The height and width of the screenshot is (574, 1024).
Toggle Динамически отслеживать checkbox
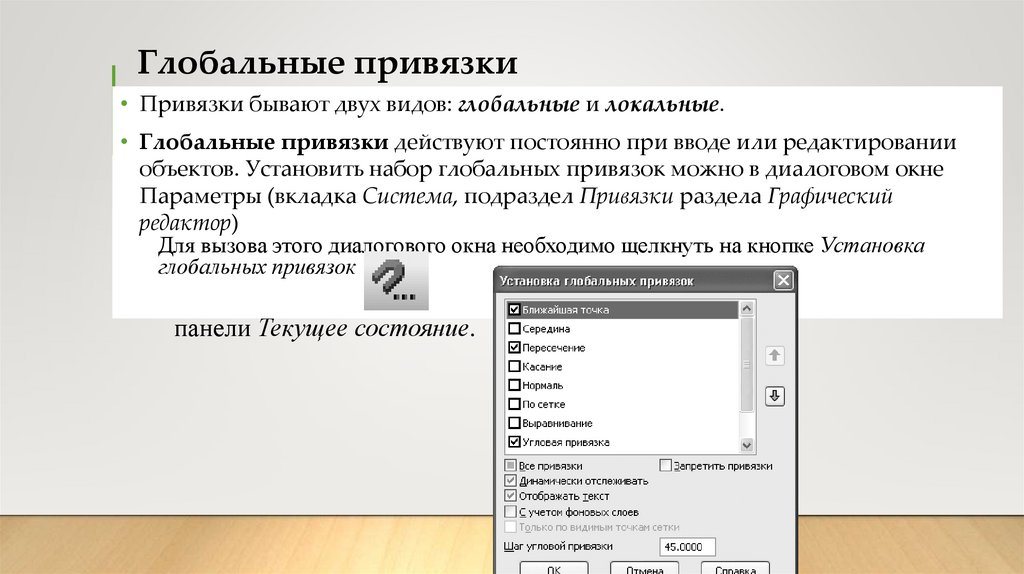point(511,481)
